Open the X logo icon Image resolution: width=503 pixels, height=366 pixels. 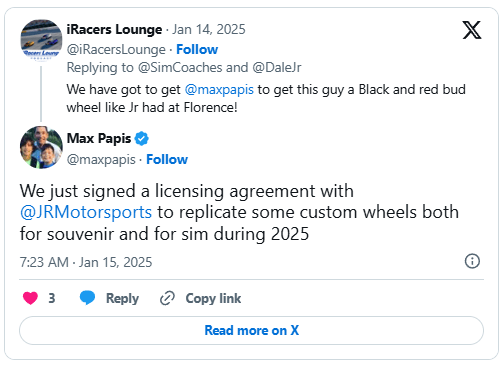[472, 30]
